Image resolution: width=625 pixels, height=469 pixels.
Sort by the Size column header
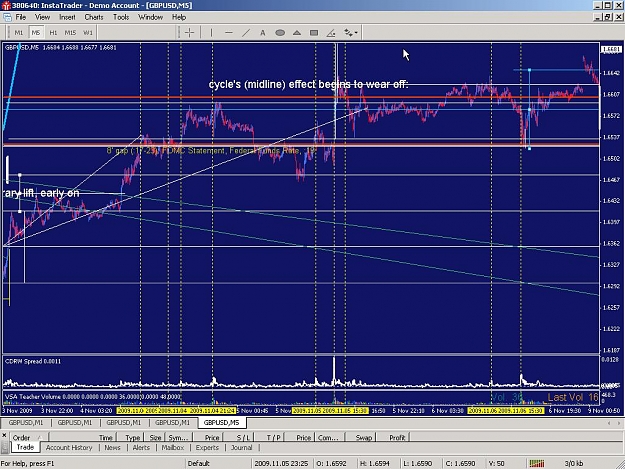click(x=155, y=438)
